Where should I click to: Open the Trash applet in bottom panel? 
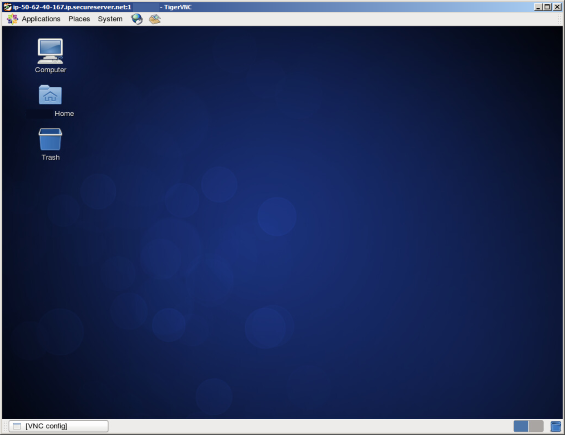(555, 426)
